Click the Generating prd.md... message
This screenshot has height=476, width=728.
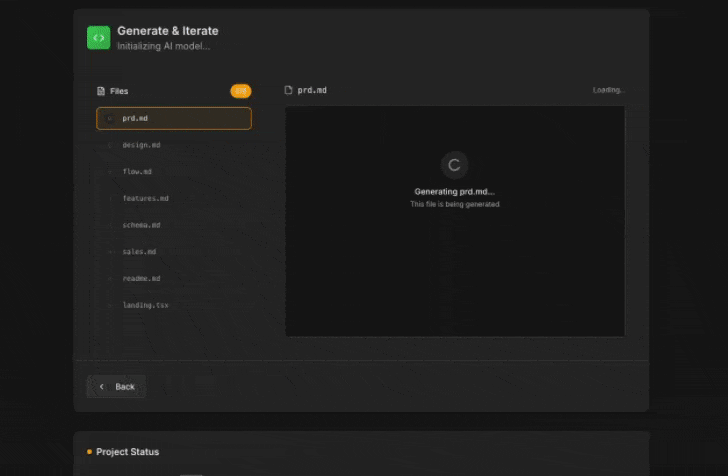[454, 192]
